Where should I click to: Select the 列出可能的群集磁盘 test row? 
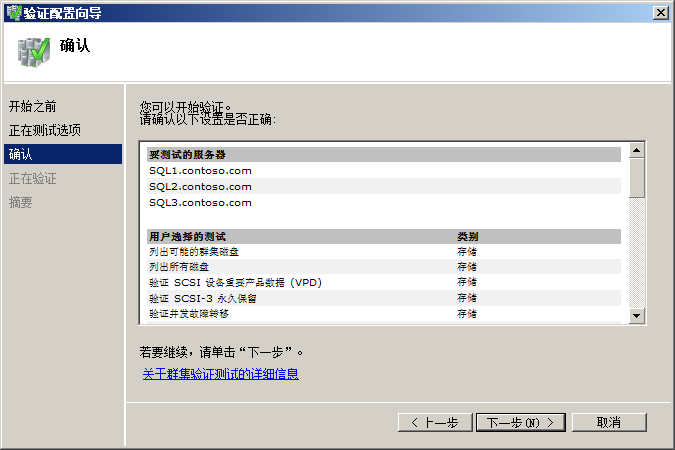[384, 251]
